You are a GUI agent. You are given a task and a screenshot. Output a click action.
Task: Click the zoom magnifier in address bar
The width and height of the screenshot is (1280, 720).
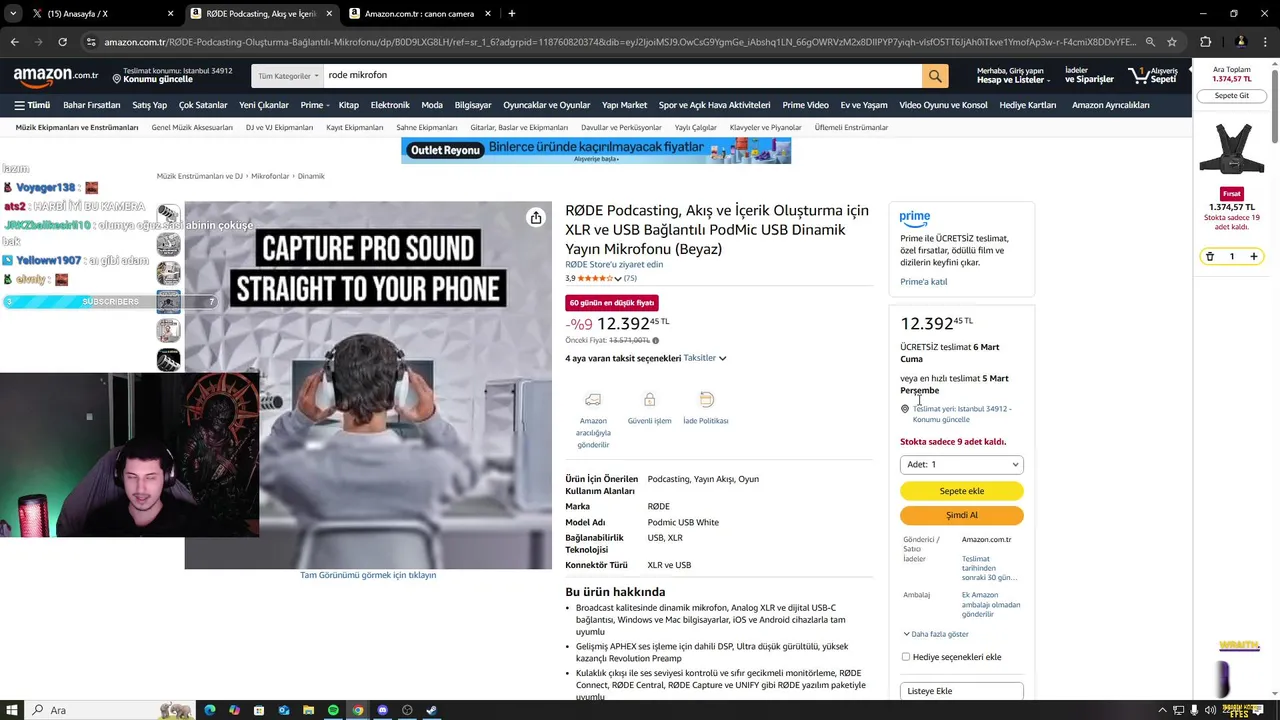1150,42
